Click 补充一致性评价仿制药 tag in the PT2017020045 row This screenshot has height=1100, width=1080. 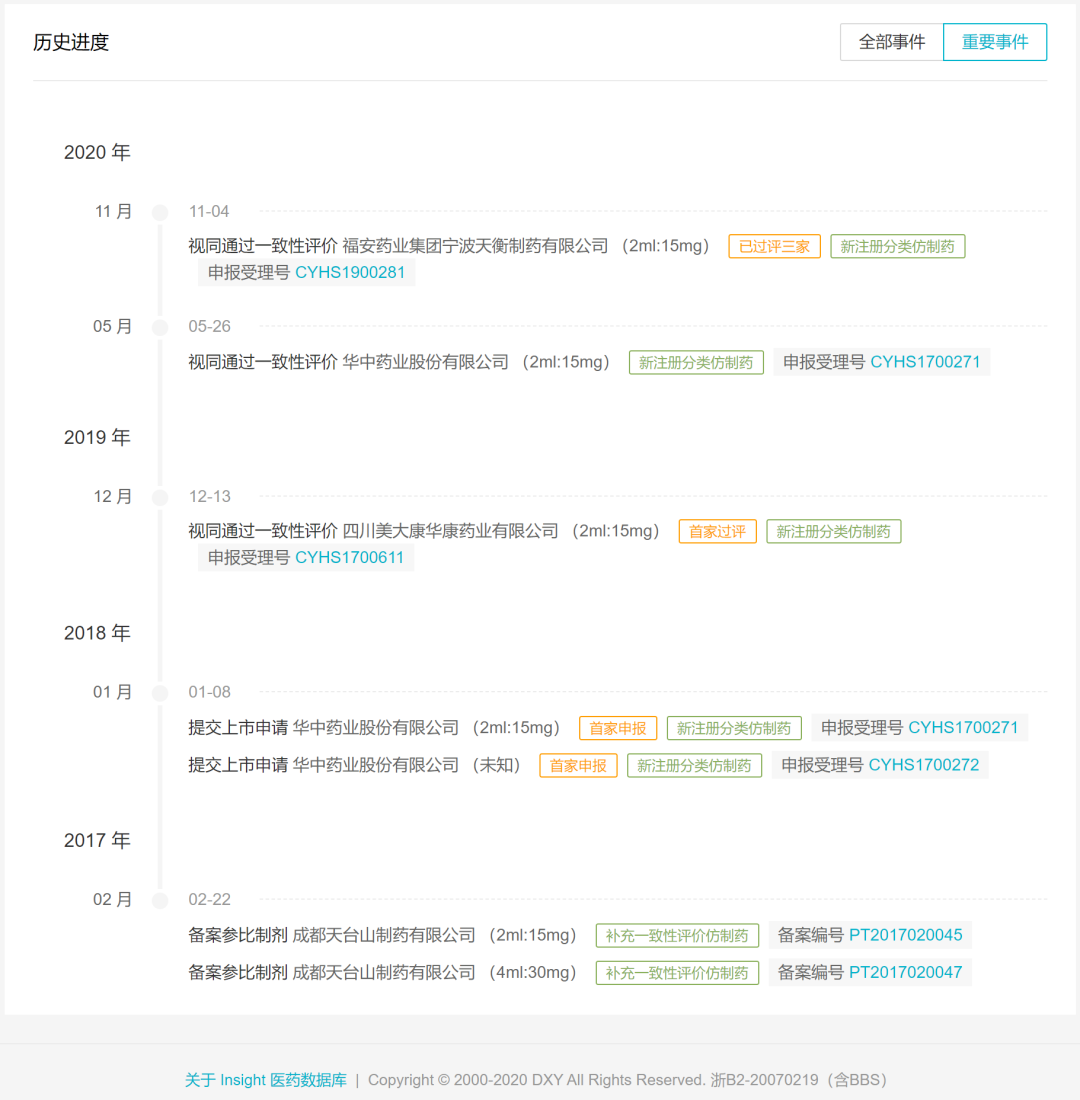tap(677, 936)
